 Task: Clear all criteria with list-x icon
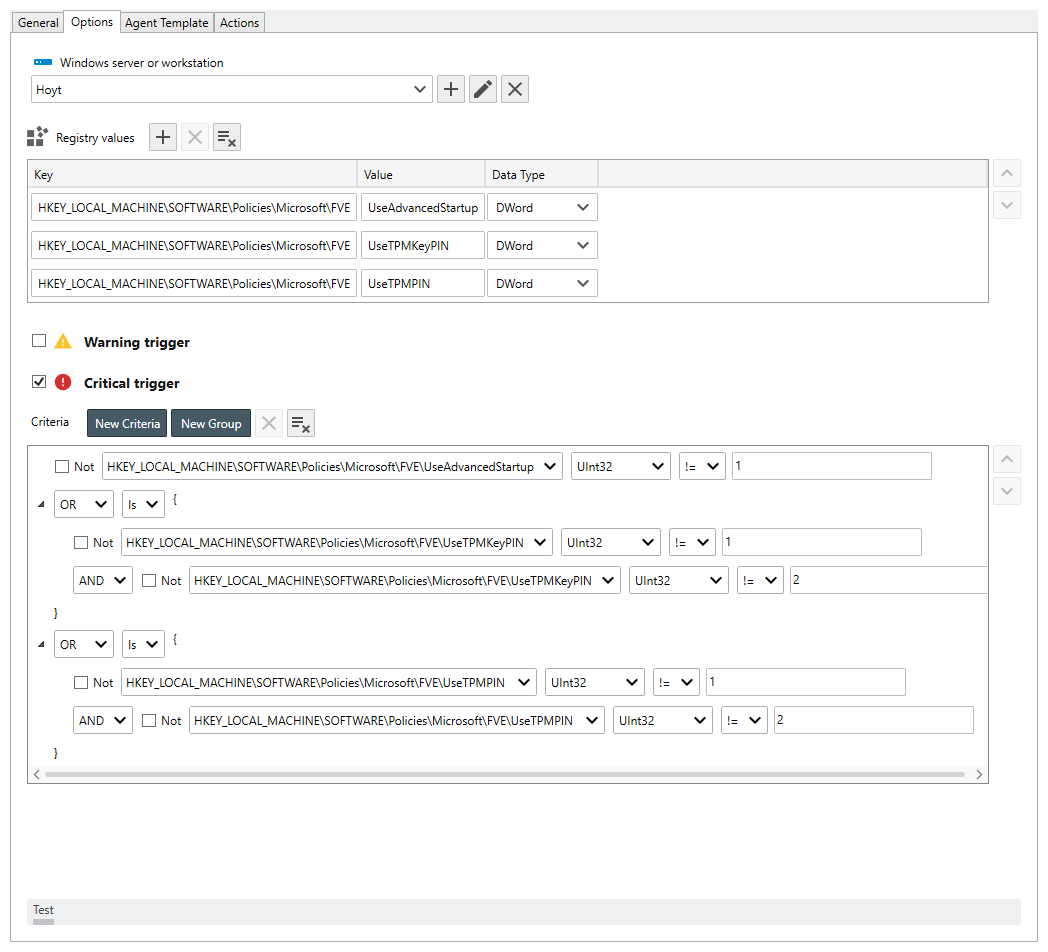coord(301,423)
